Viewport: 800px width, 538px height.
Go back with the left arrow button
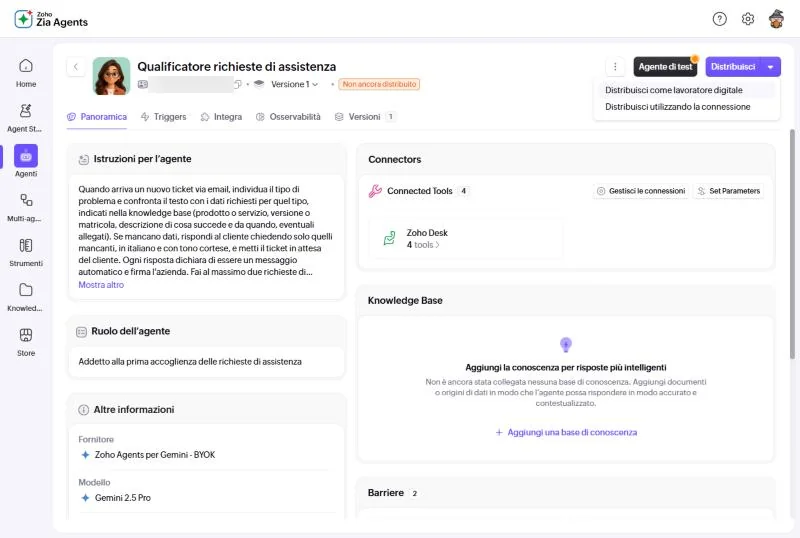click(x=76, y=66)
